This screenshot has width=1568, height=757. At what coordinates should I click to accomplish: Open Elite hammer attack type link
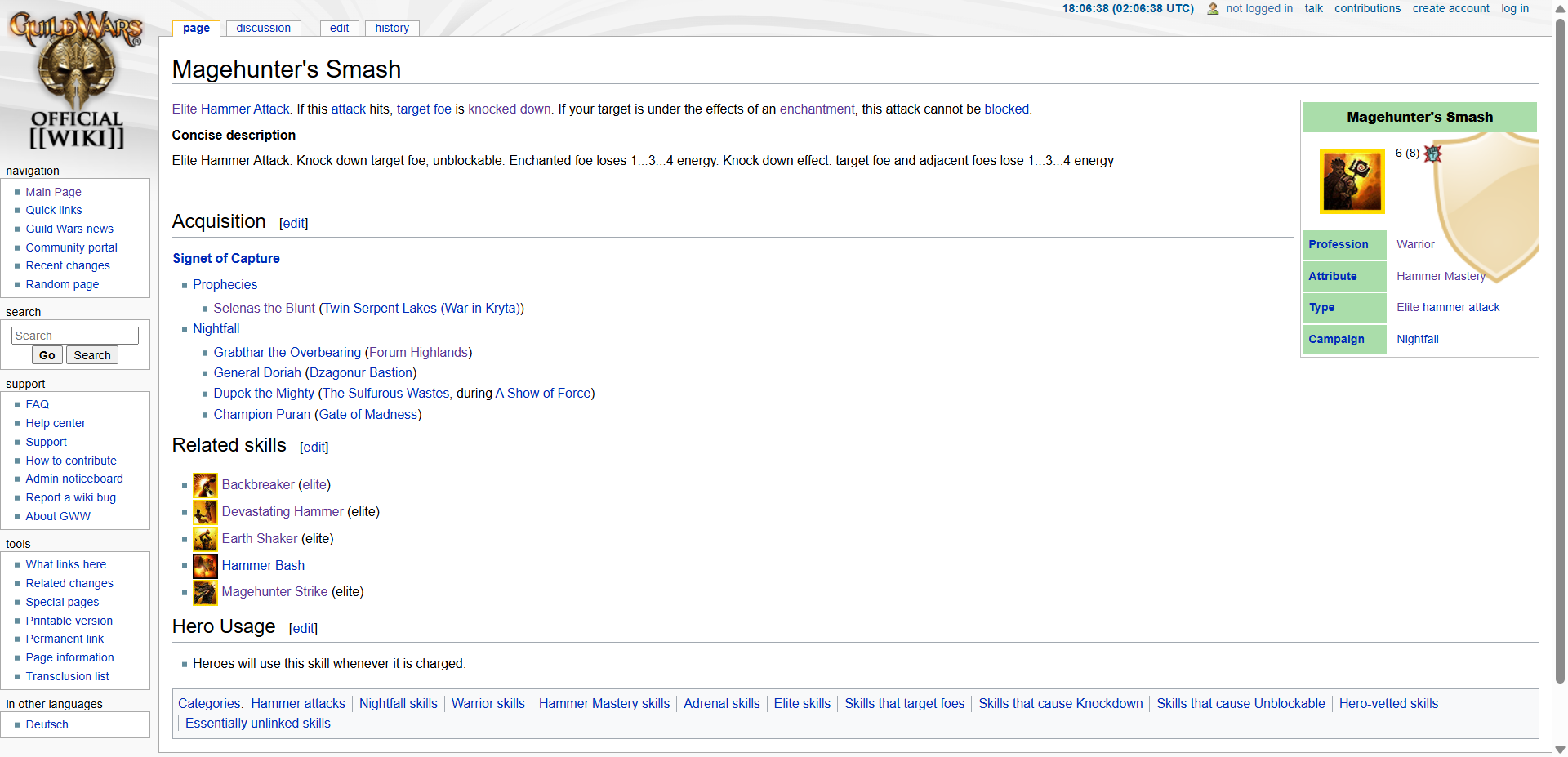coord(1448,307)
